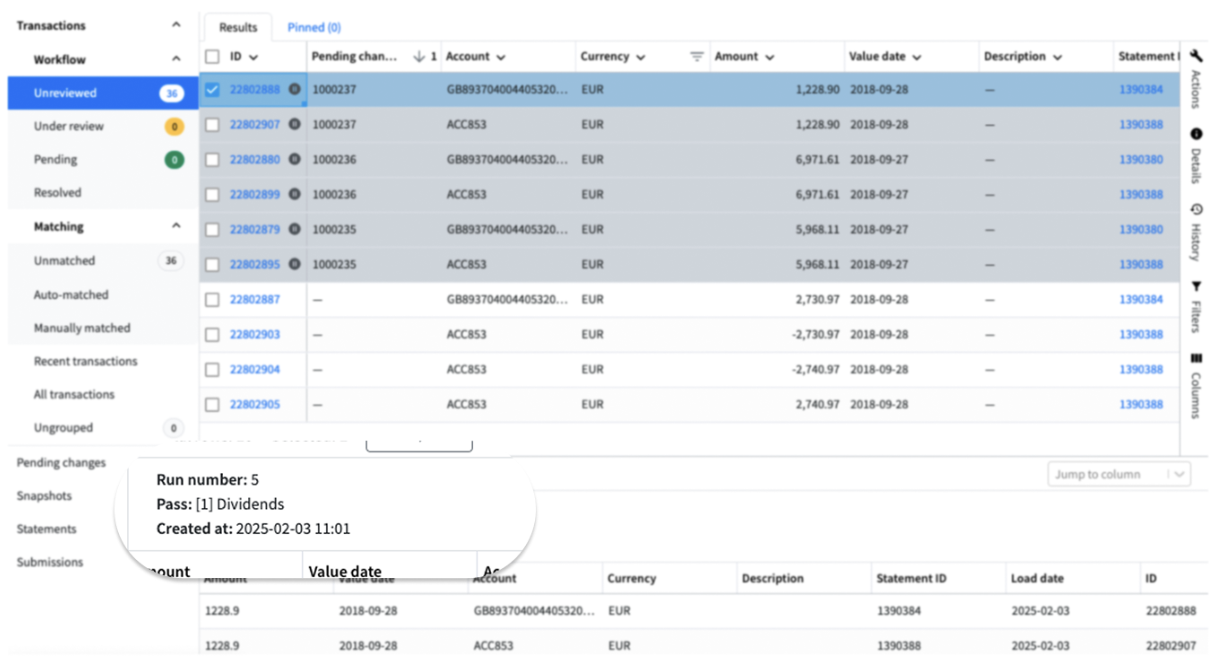Open transaction ID 22802888 link
The image size is (1214, 668).
click(255, 89)
